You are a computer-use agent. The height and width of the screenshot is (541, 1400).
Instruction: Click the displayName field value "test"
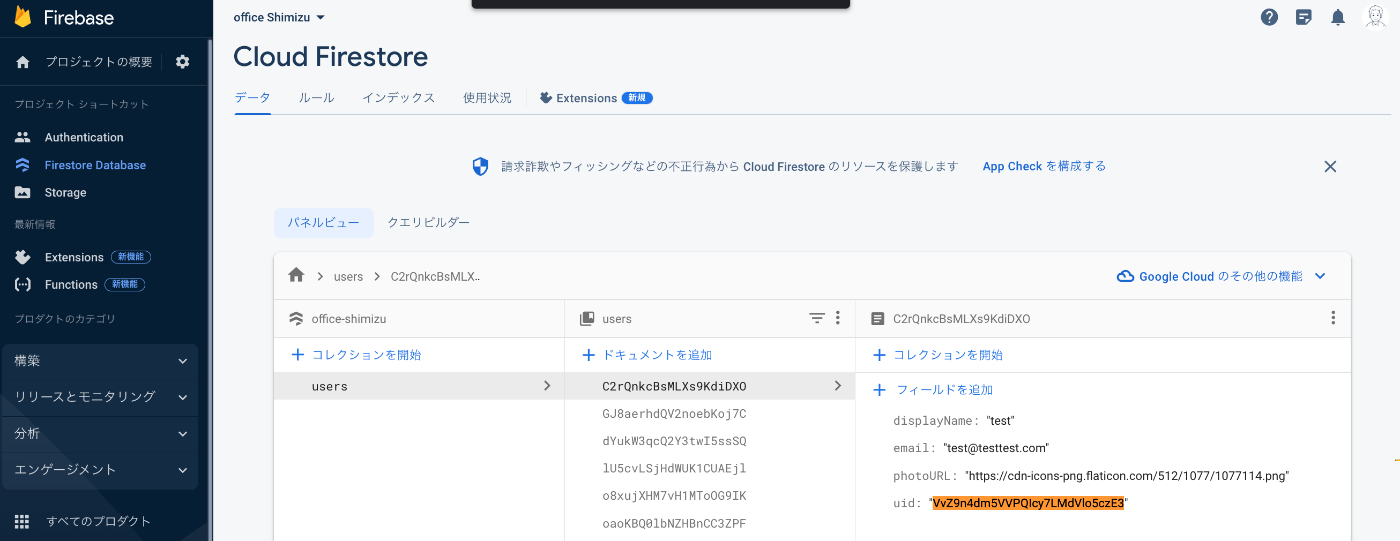1000,421
